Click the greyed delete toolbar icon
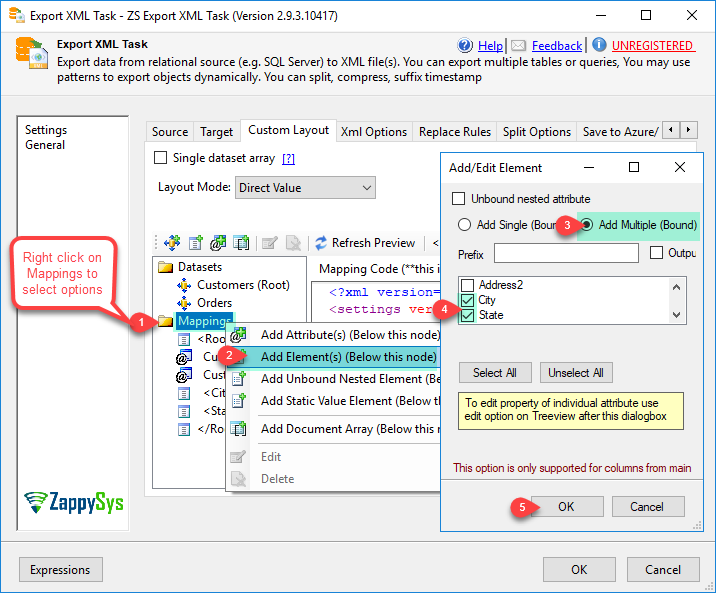716x593 pixels. (x=293, y=242)
